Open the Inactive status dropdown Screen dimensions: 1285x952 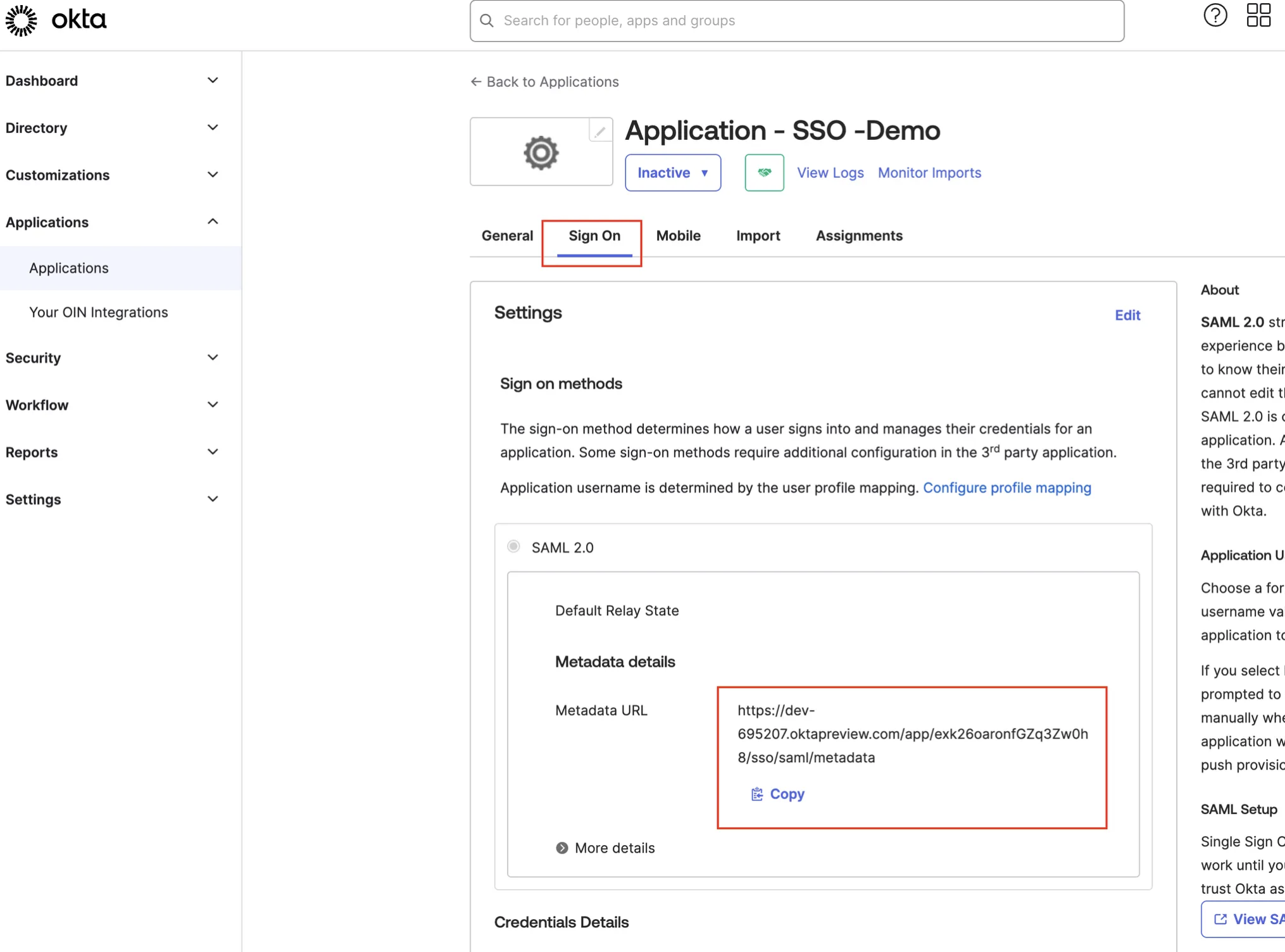pos(672,173)
